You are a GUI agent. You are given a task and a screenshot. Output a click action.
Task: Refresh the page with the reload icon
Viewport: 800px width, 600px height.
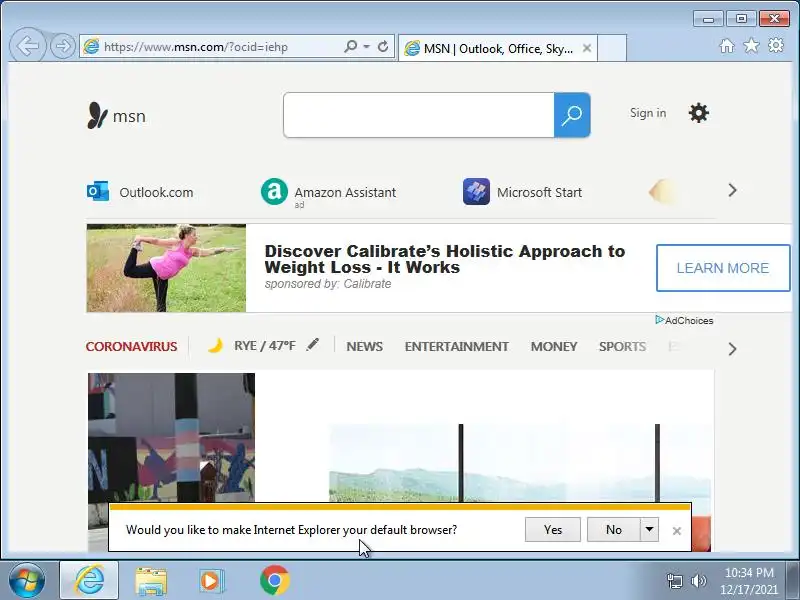(383, 46)
